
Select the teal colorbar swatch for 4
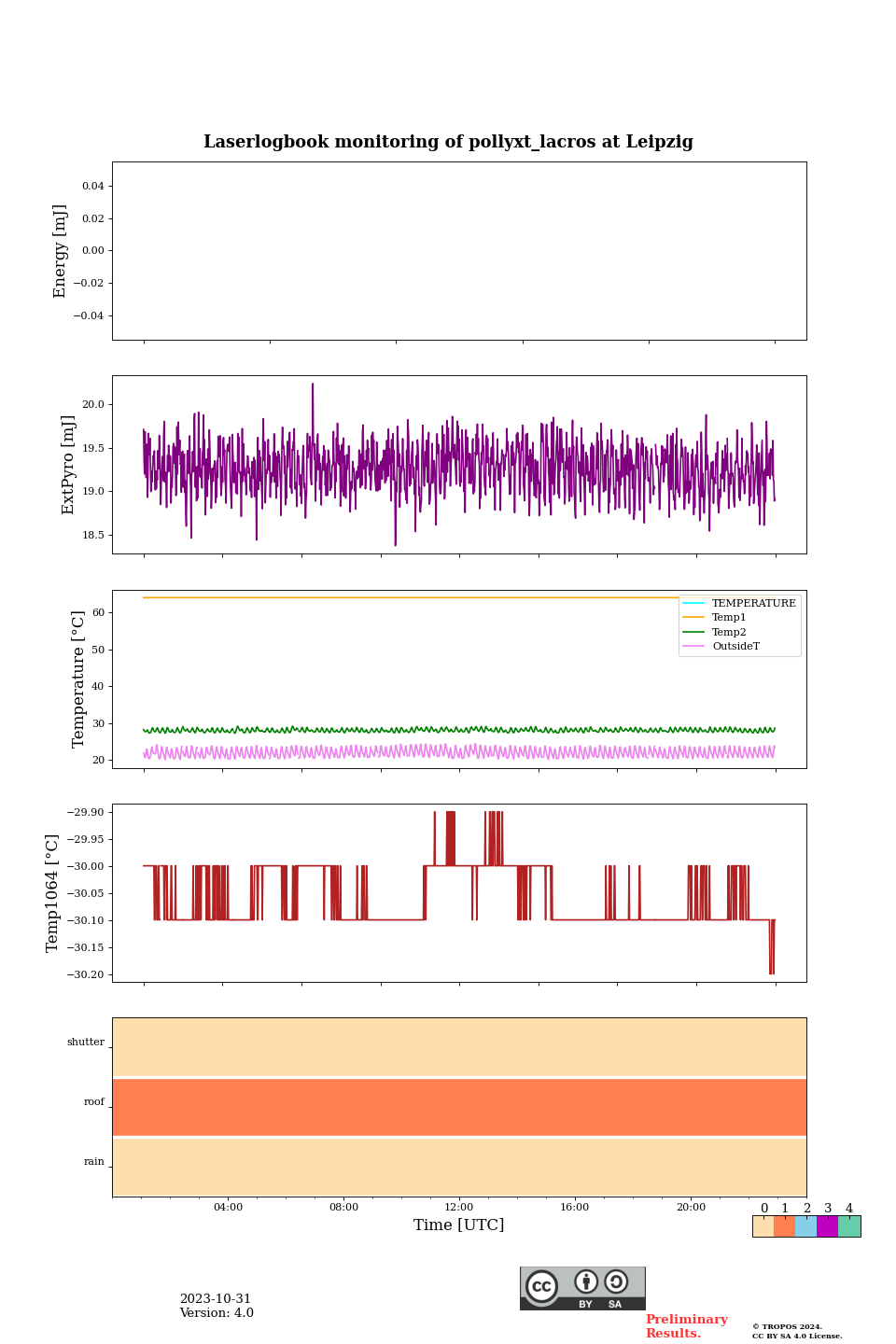click(849, 1226)
